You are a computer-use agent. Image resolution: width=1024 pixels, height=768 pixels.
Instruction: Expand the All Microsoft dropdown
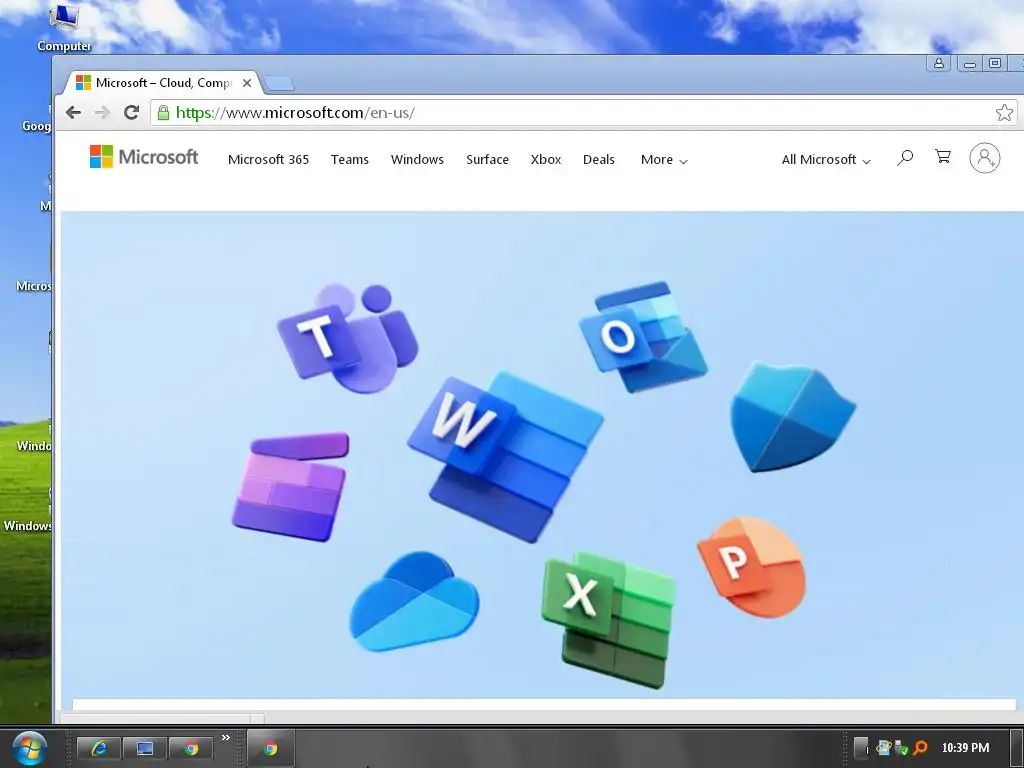[826, 159]
